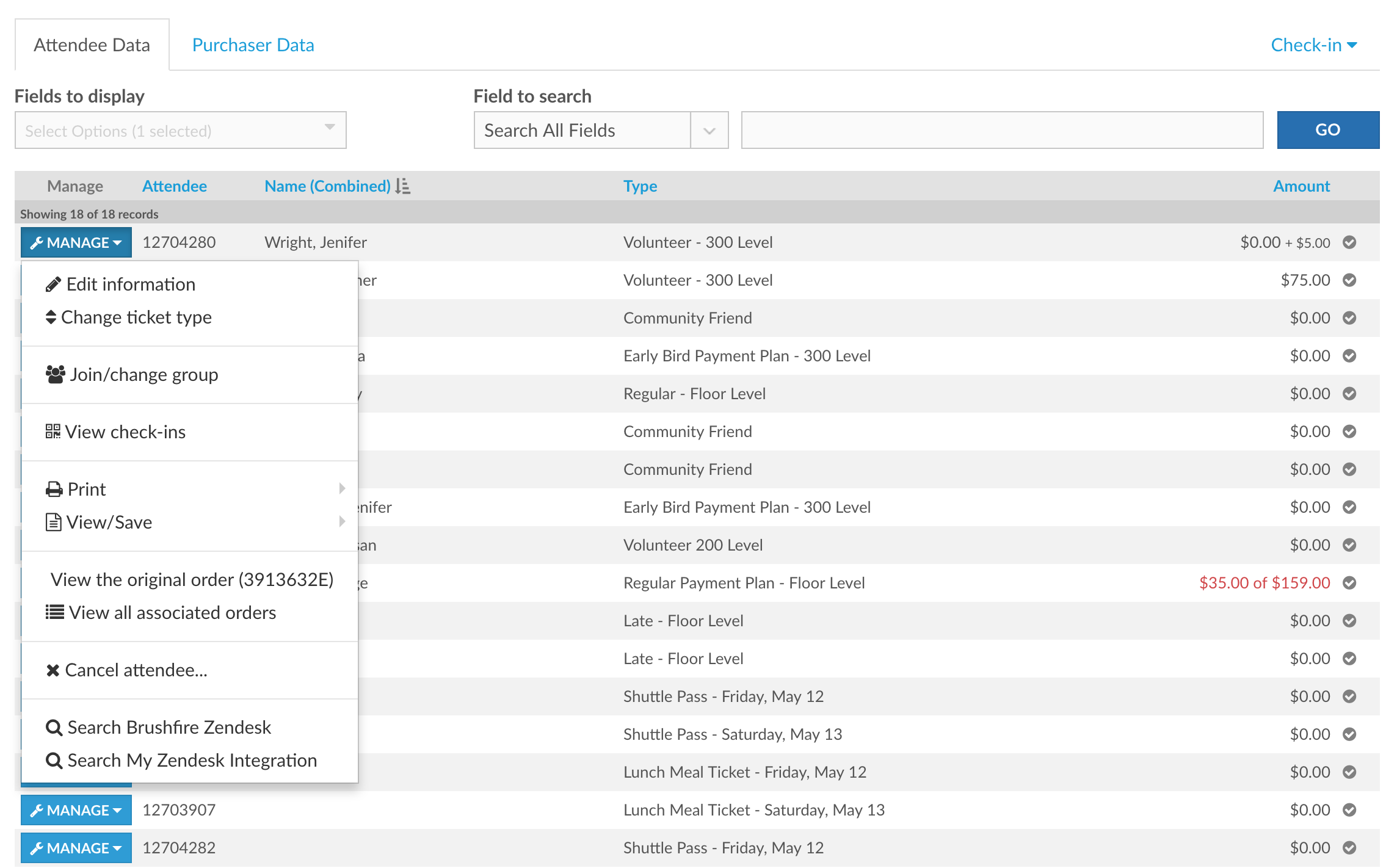Sort by the Name (Combined) column header
The image size is (1397, 868).
click(x=327, y=186)
